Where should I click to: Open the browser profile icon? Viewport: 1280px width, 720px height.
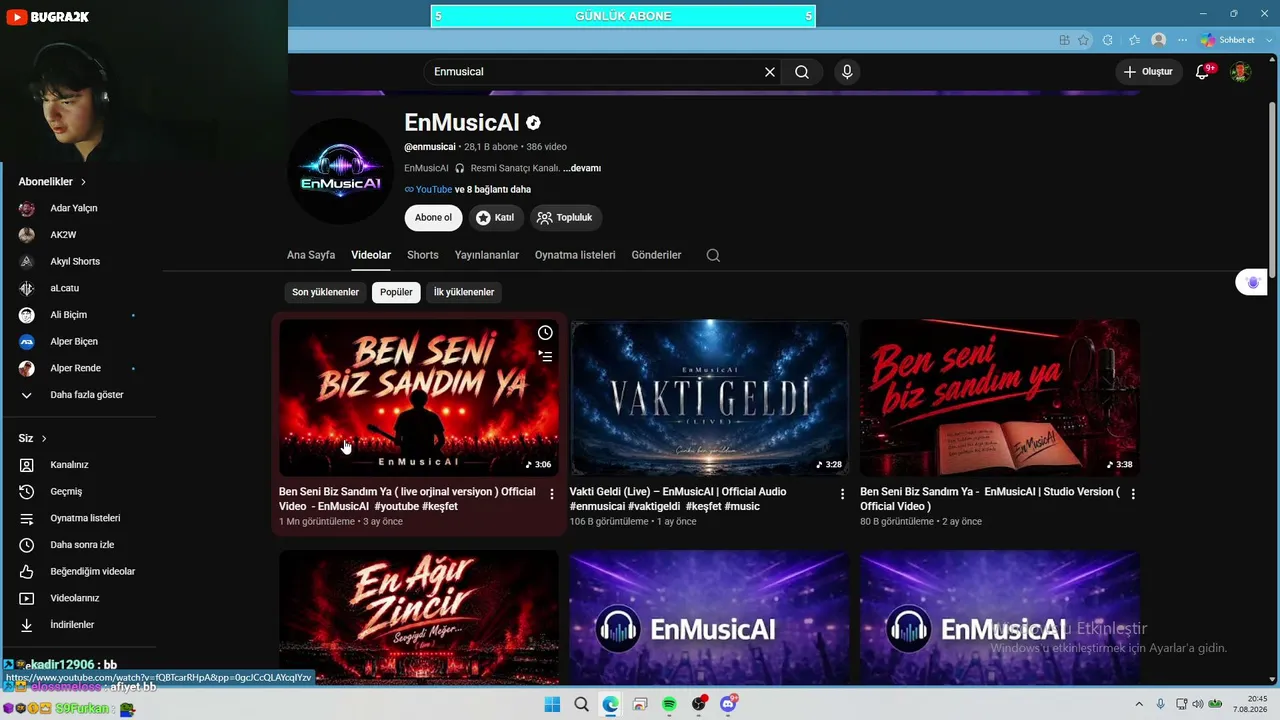(1159, 40)
